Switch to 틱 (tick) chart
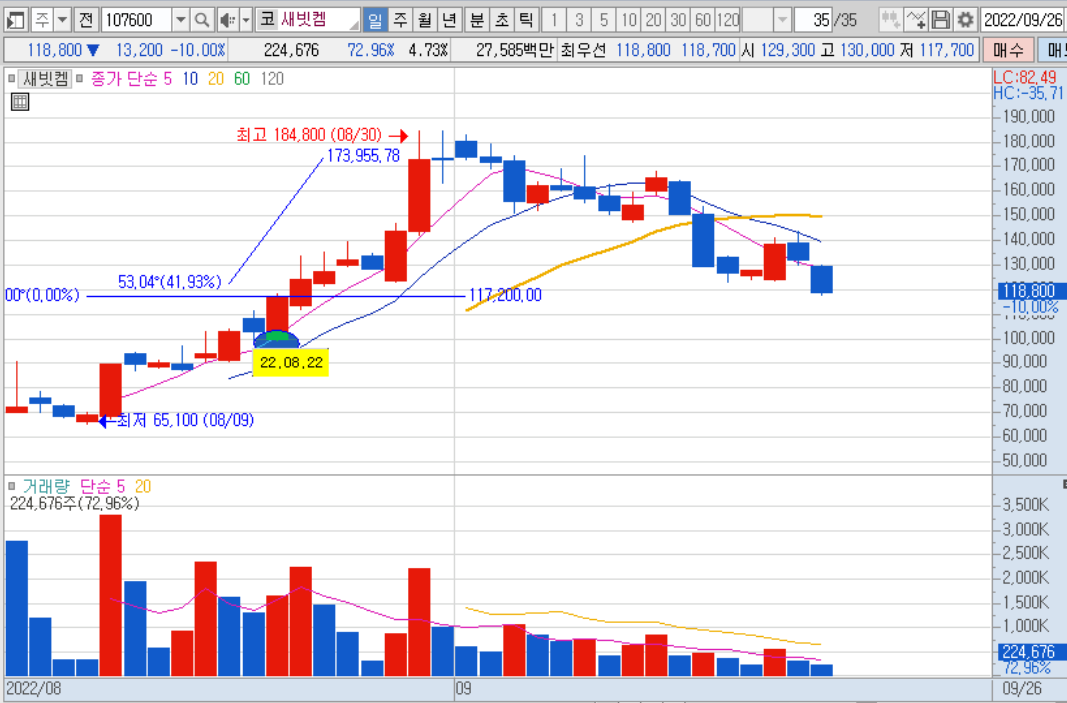 (526, 20)
